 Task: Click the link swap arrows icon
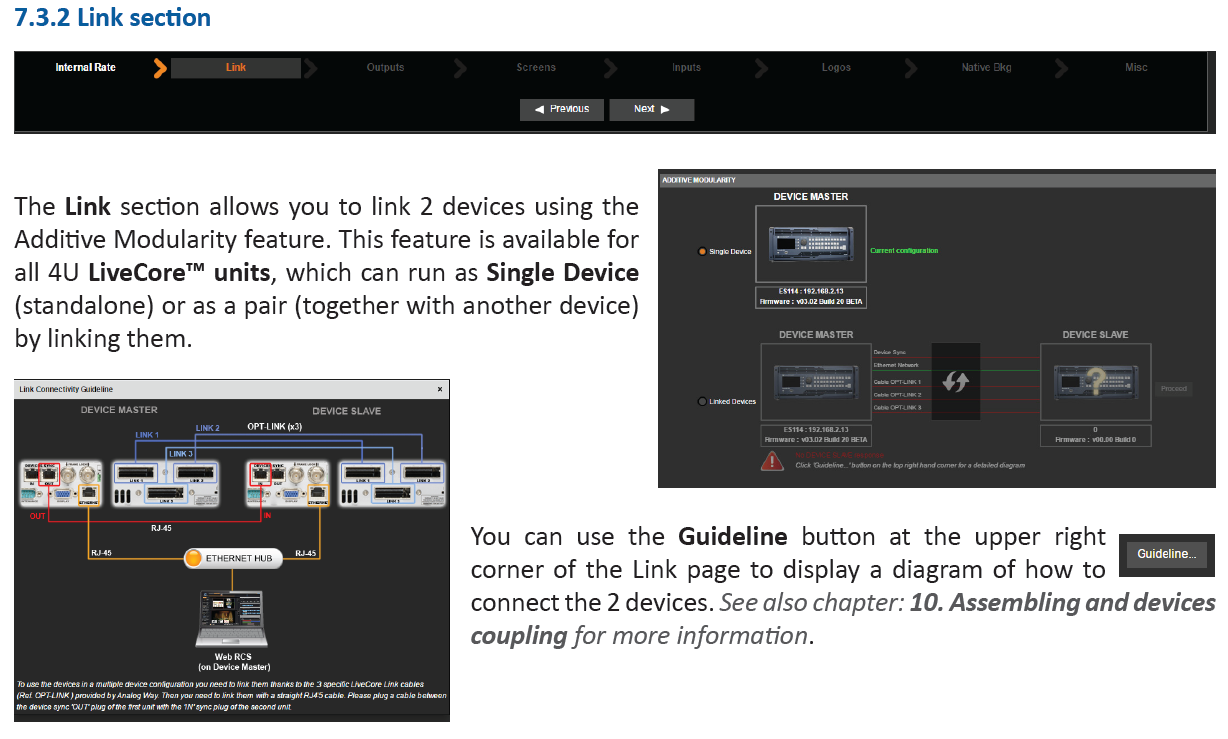[955, 381]
